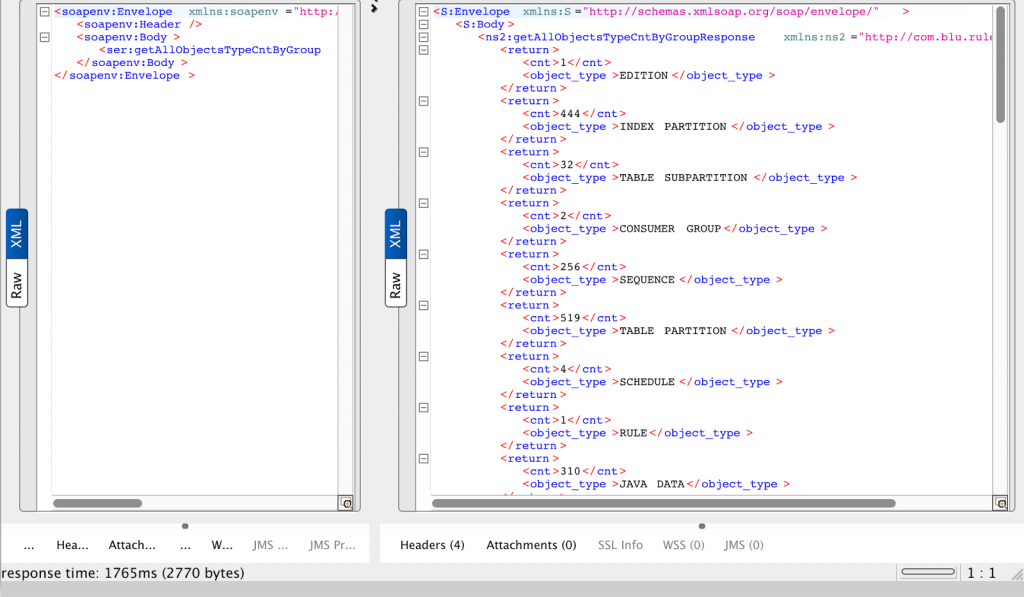The width and height of the screenshot is (1024, 597).
Task: Collapse the return node containing JAVA DATA
Action: coord(423,459)
